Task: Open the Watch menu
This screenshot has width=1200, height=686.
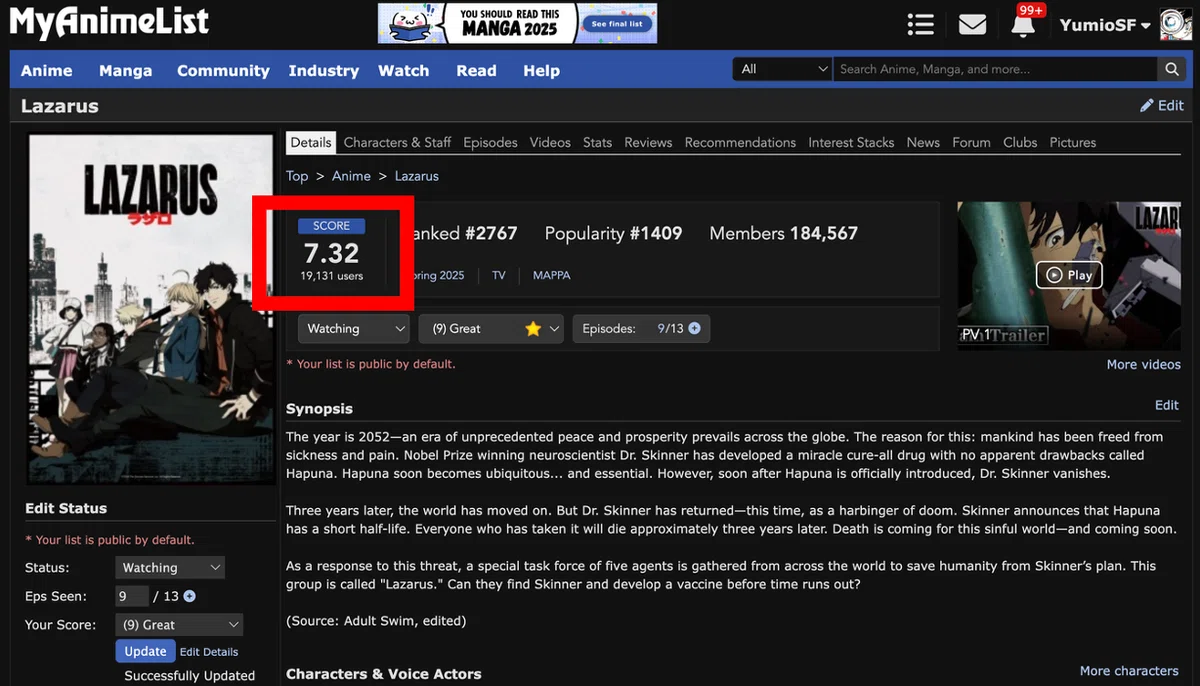Action: (403, 71)
